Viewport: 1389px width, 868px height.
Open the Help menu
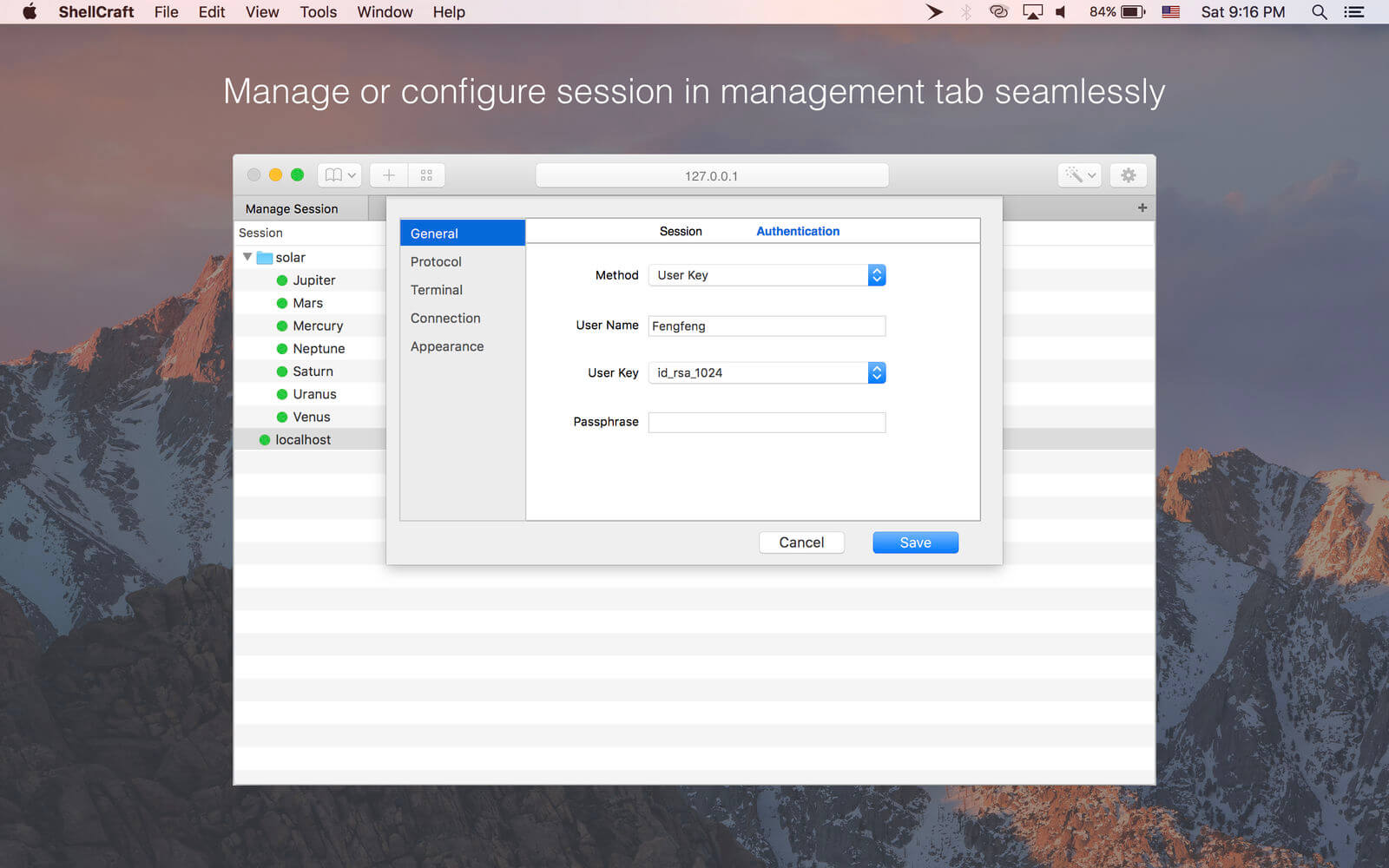point(449,12)
